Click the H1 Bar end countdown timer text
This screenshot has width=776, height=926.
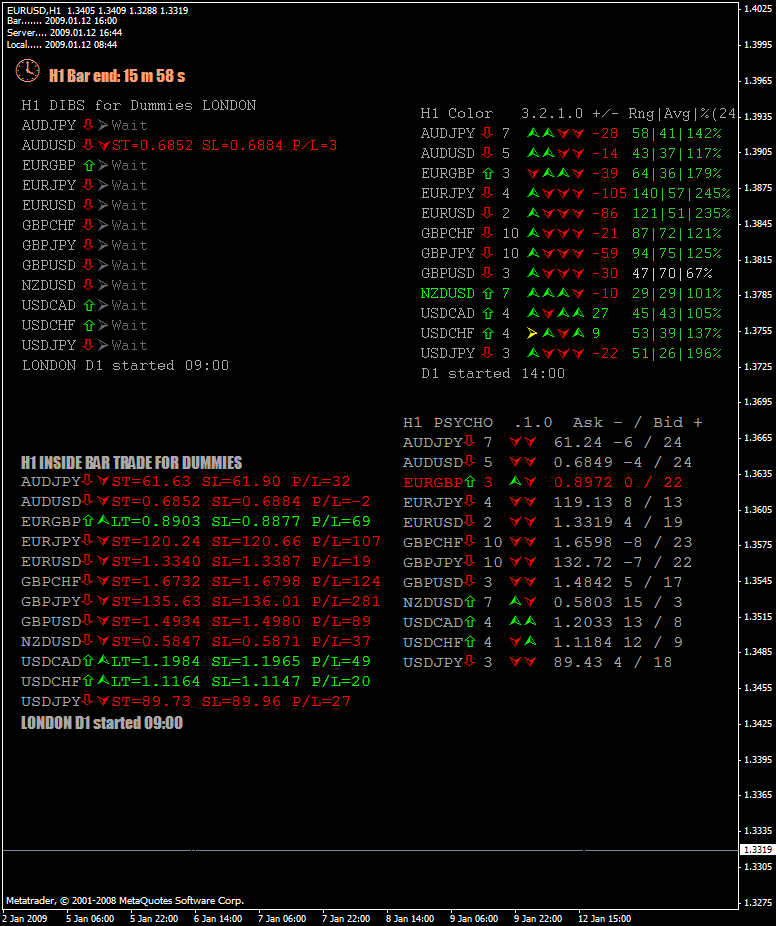tap(117, 75)
